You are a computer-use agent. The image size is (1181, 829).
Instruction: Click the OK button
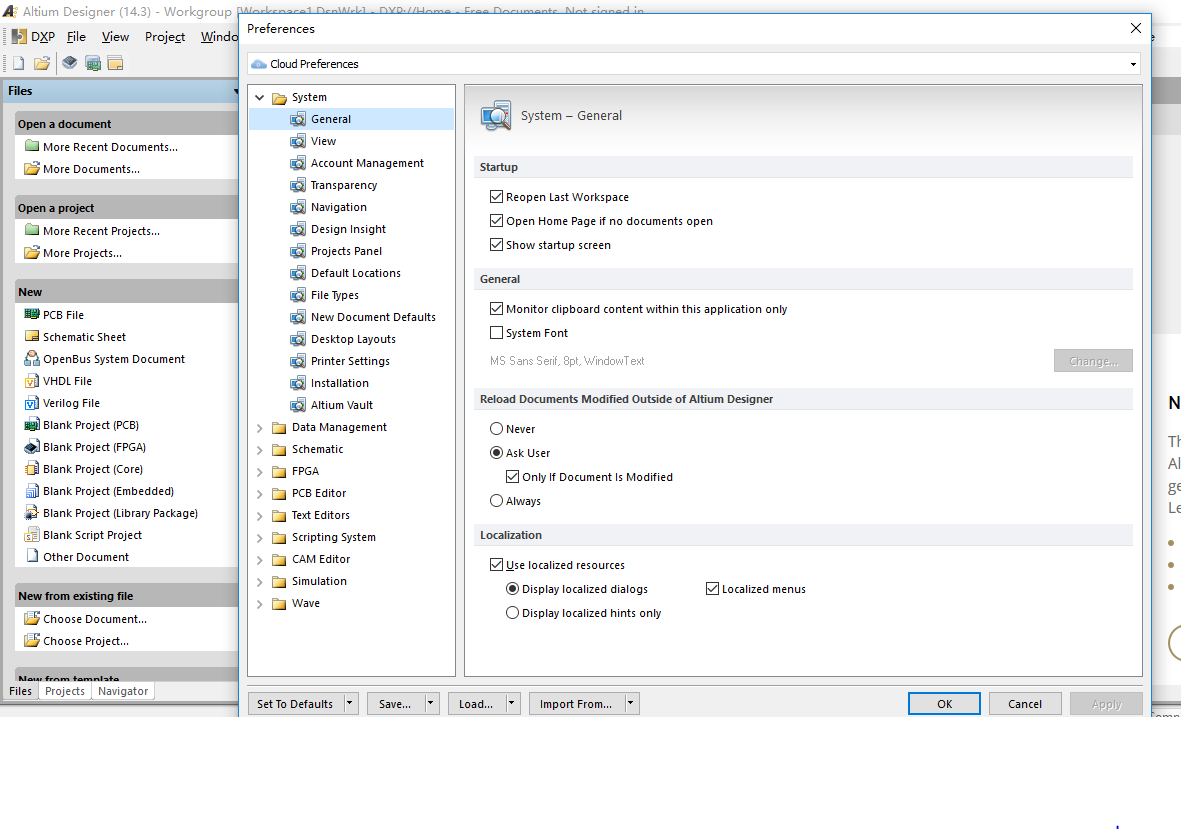coord(944,703)
